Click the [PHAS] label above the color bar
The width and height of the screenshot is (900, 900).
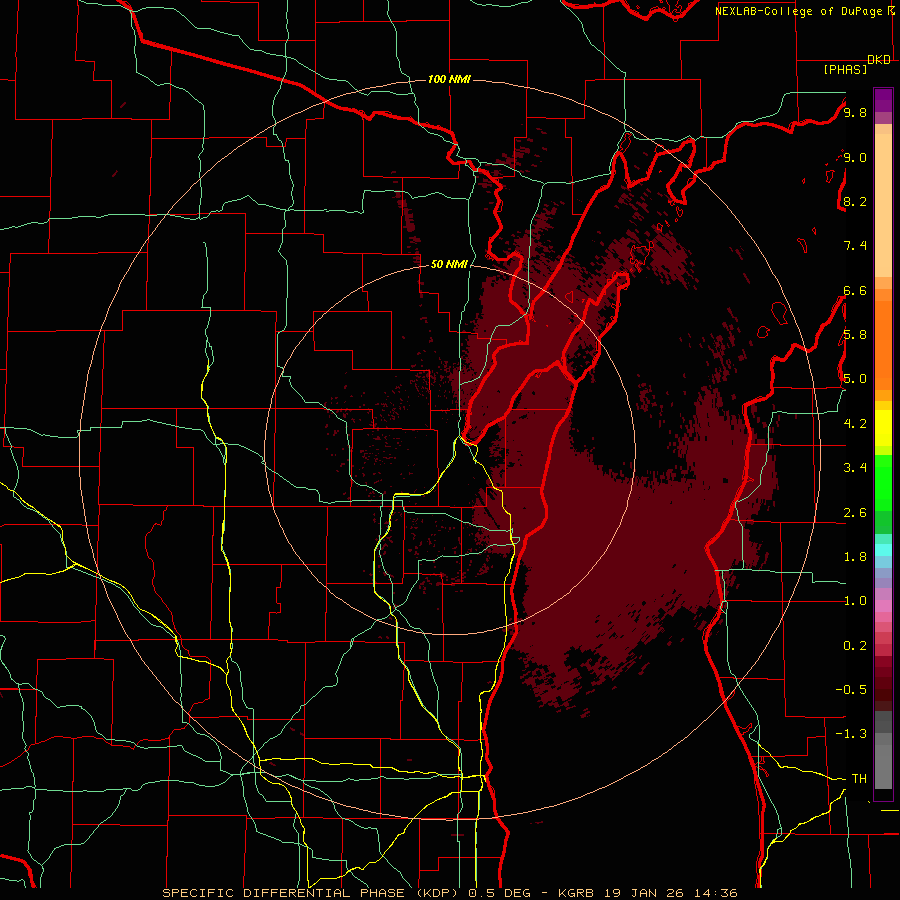[845, 70]
